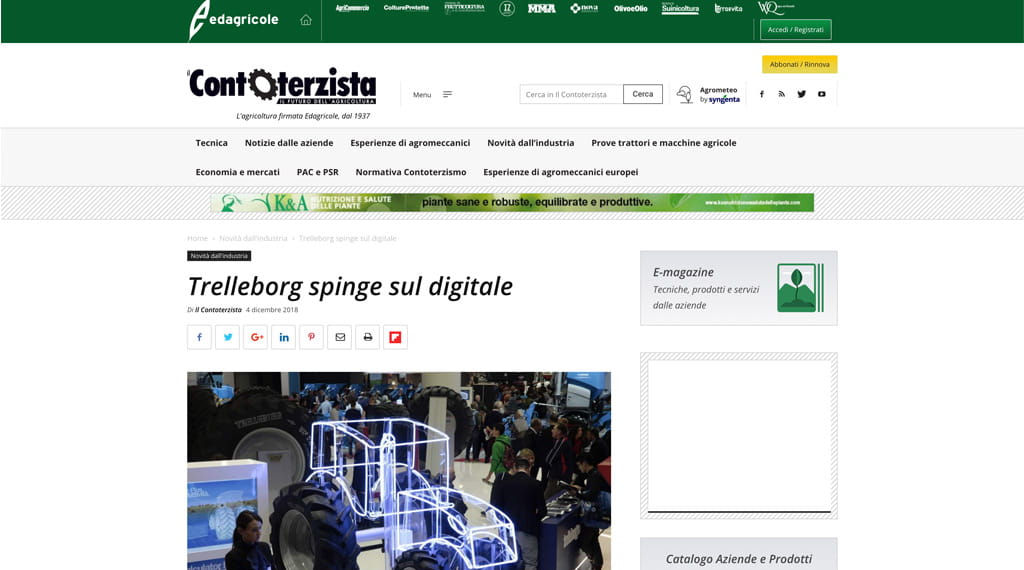Click the yellow Abbonati / Rinnova button

(799, 64)
